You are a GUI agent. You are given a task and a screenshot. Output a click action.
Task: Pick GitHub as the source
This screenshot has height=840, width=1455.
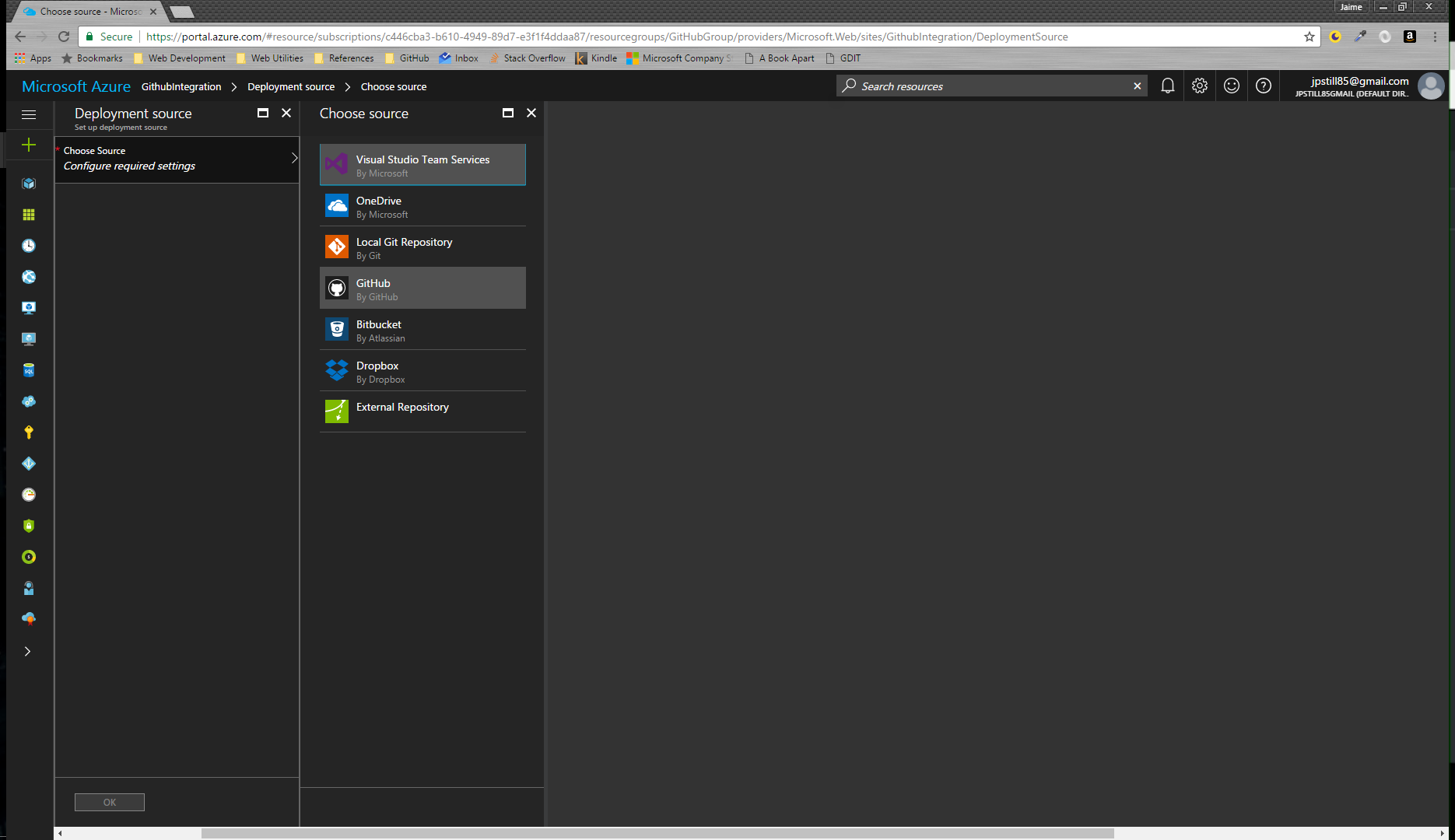pyautogui.click(x=422, y=289)
